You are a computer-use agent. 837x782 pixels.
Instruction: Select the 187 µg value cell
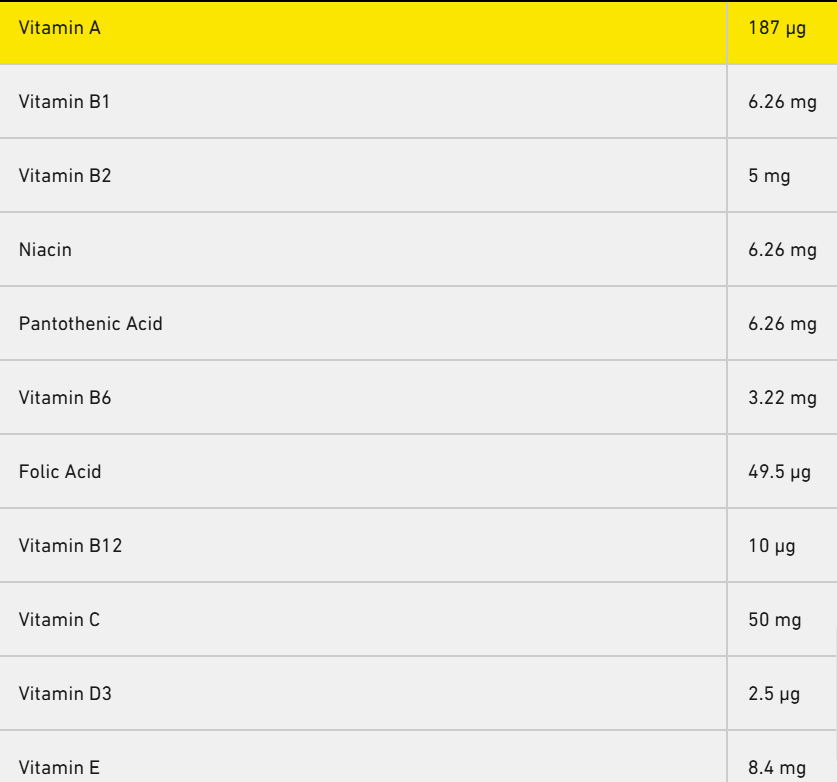pos(769,30)
